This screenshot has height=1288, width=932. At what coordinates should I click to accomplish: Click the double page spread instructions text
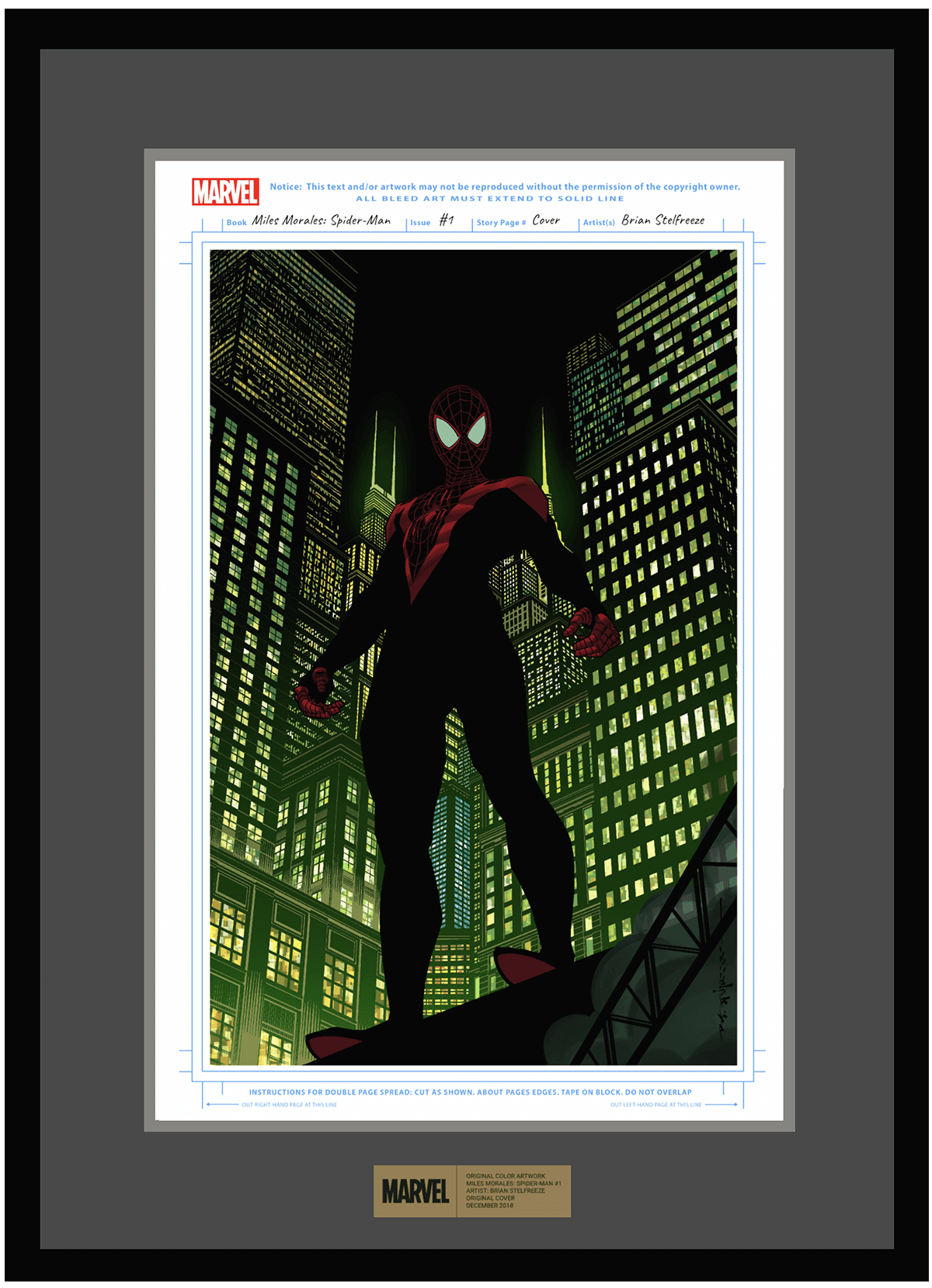tap(470, 1092)
